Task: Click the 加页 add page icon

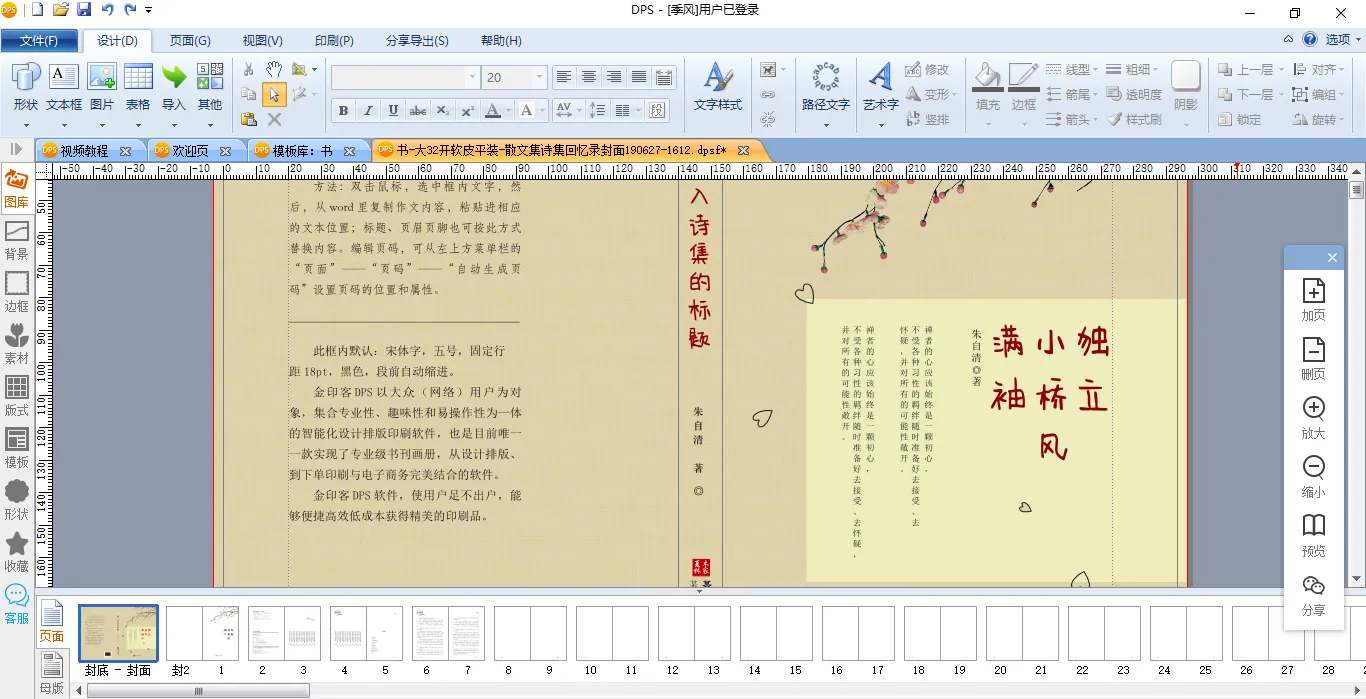Action: tap(1313, 300)
